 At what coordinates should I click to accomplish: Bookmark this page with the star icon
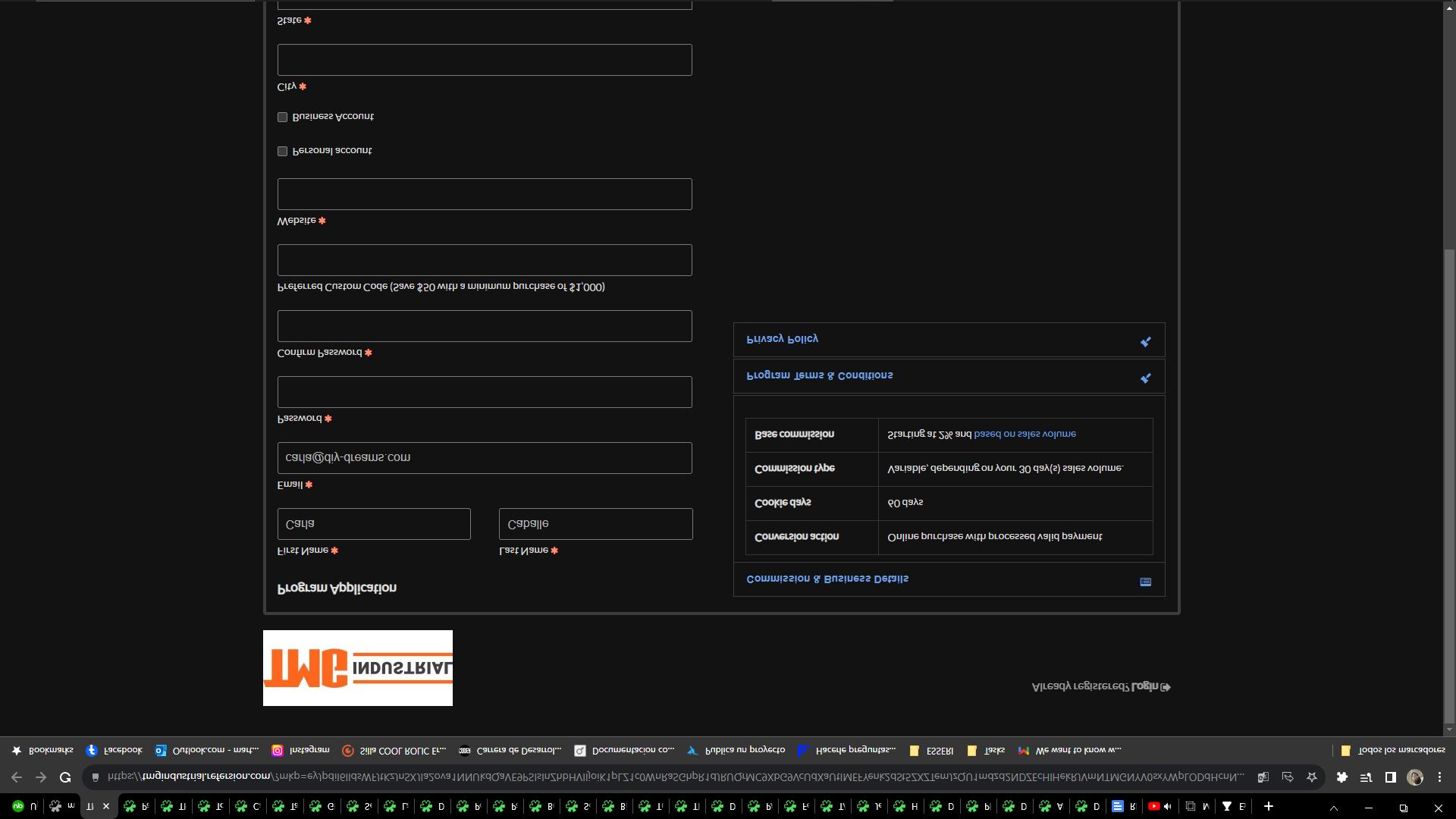1311,777
